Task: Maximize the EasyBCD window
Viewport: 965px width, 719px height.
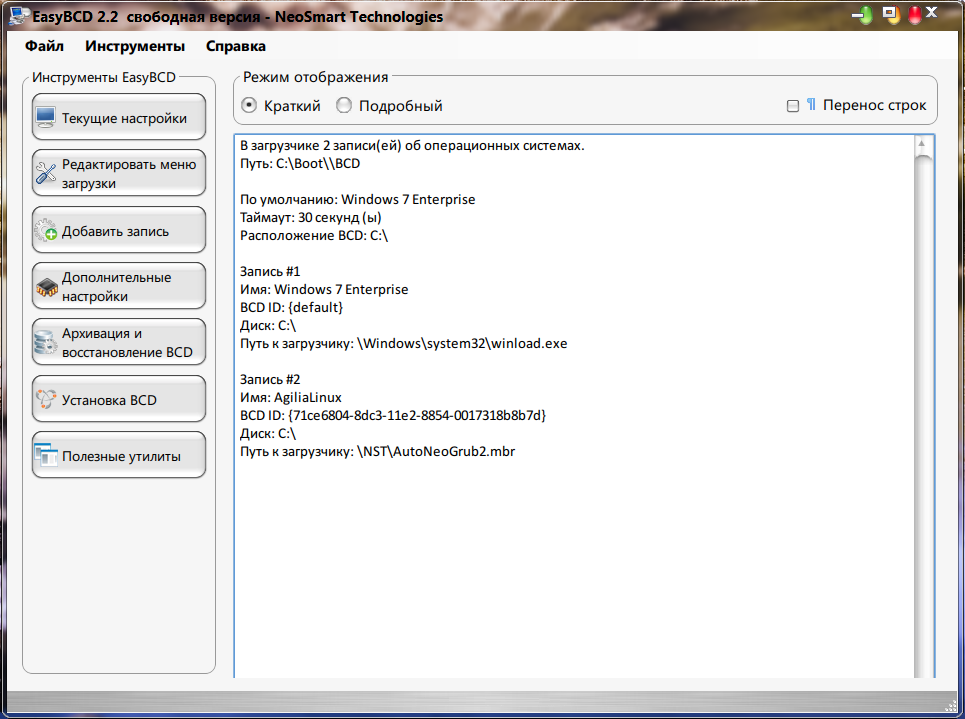Action: pyautogui.click(x=890, y=14)
